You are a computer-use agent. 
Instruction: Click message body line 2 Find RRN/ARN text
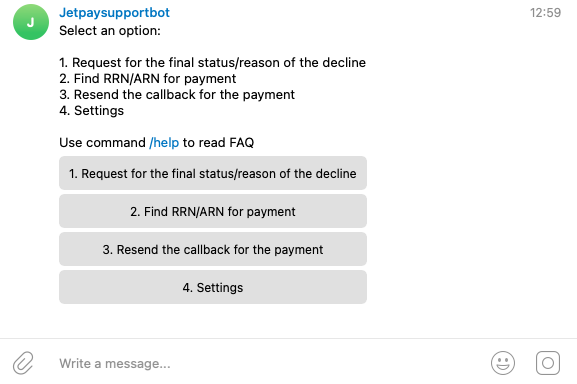pyautogui.click(x=148, y=78)
